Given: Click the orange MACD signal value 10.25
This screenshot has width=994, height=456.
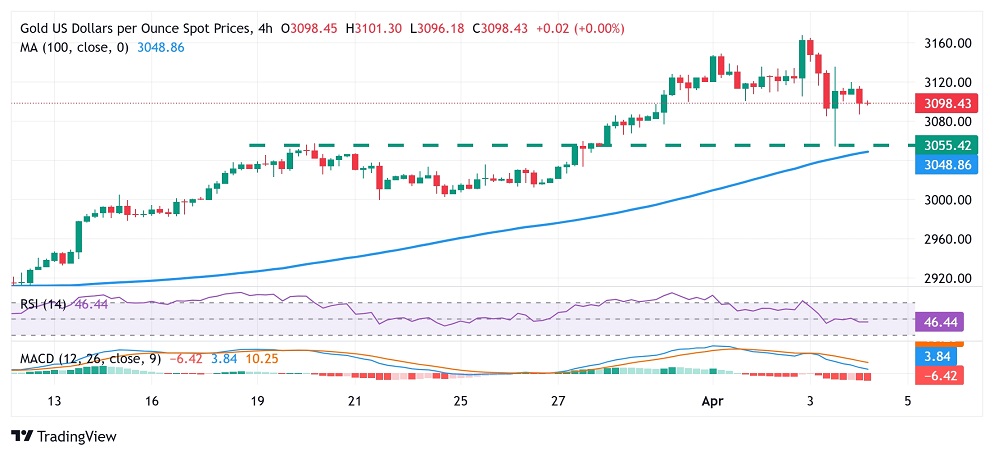Looking at the screenshot, I should coord(262,359).
